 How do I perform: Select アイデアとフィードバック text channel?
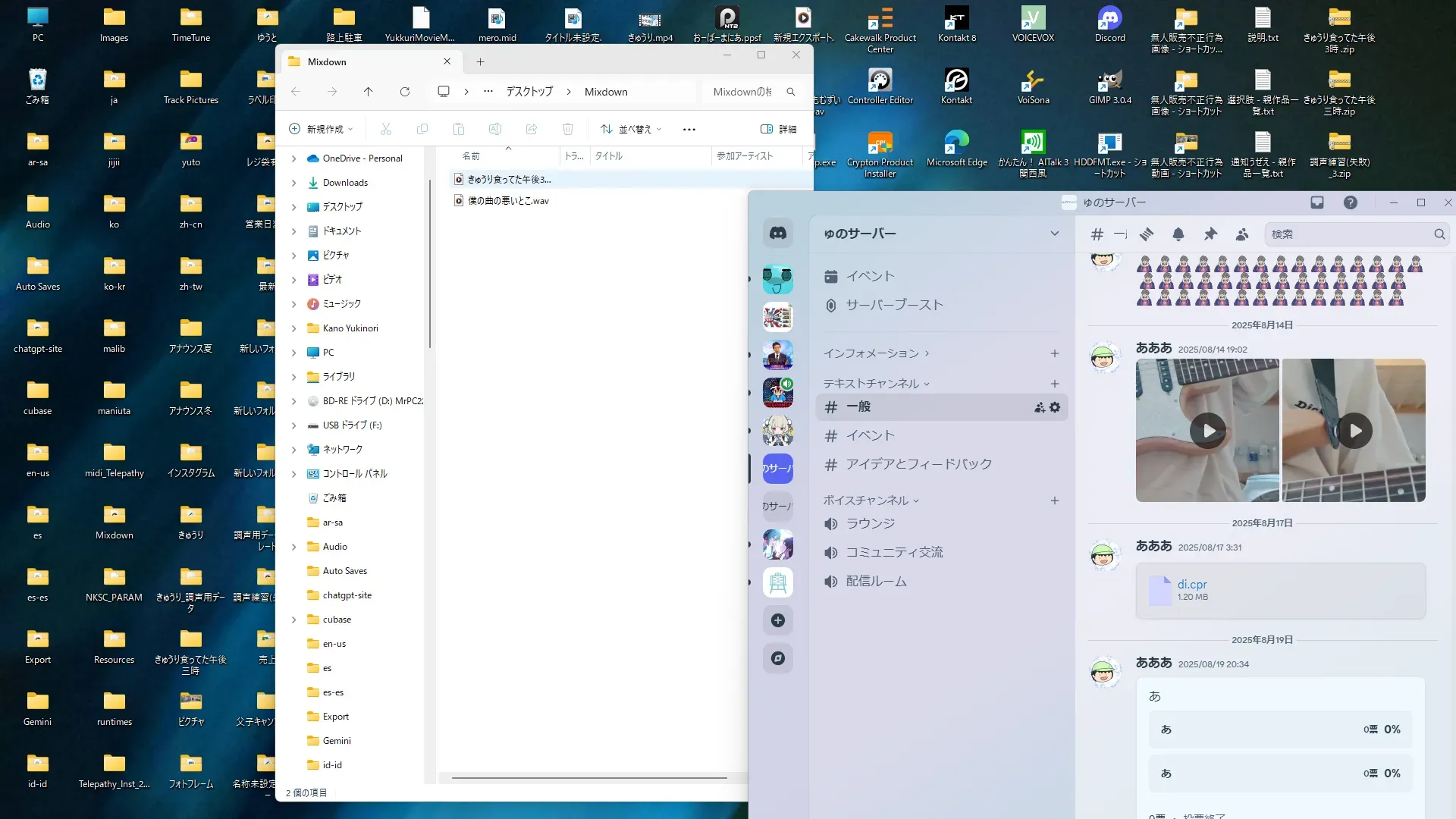918,464
